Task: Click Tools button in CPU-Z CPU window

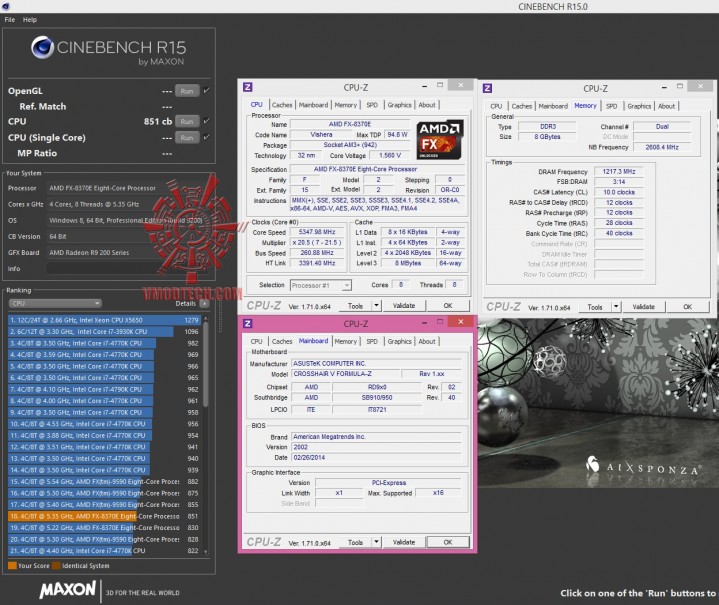Action: pos(355,305)
